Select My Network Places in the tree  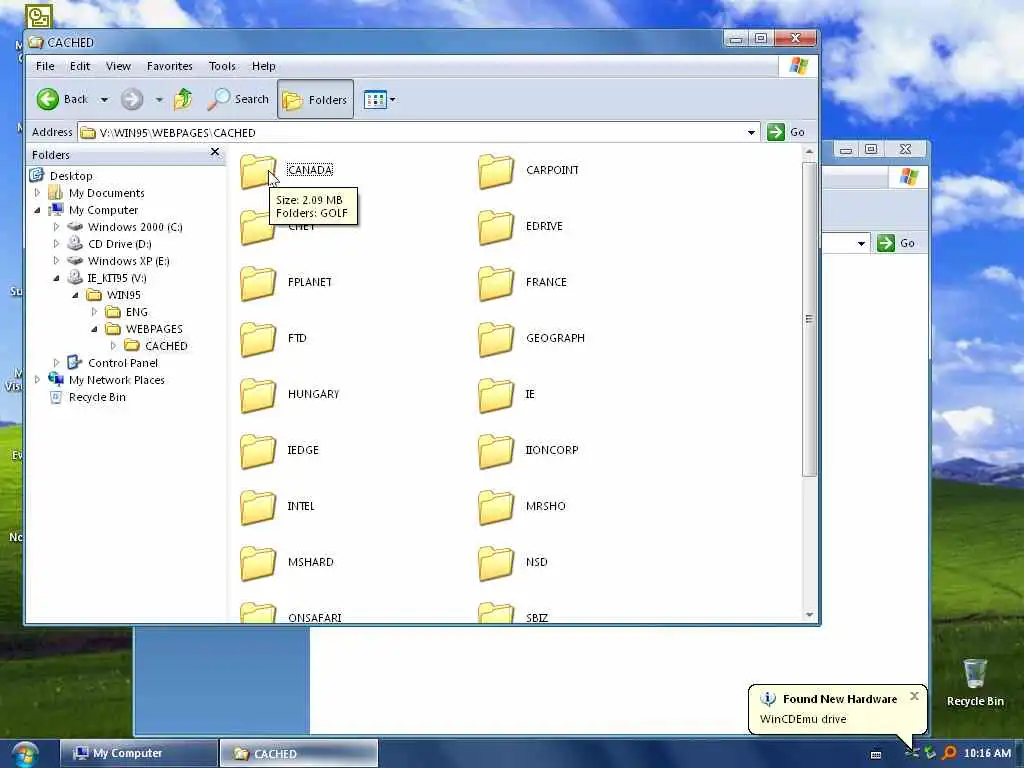[x=117, y=379]
